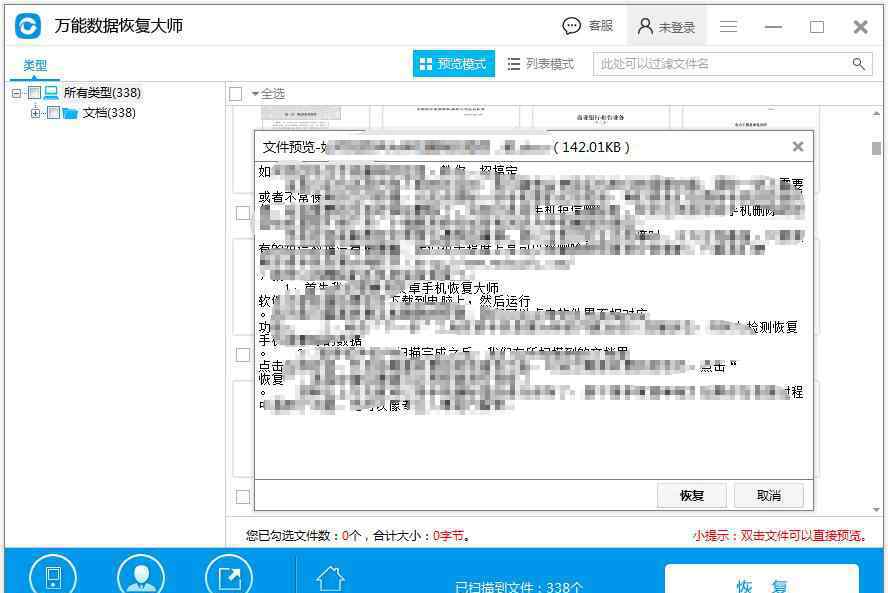
Task: Tick the 全选 select-all checkbox
Action: coord(236,94)
